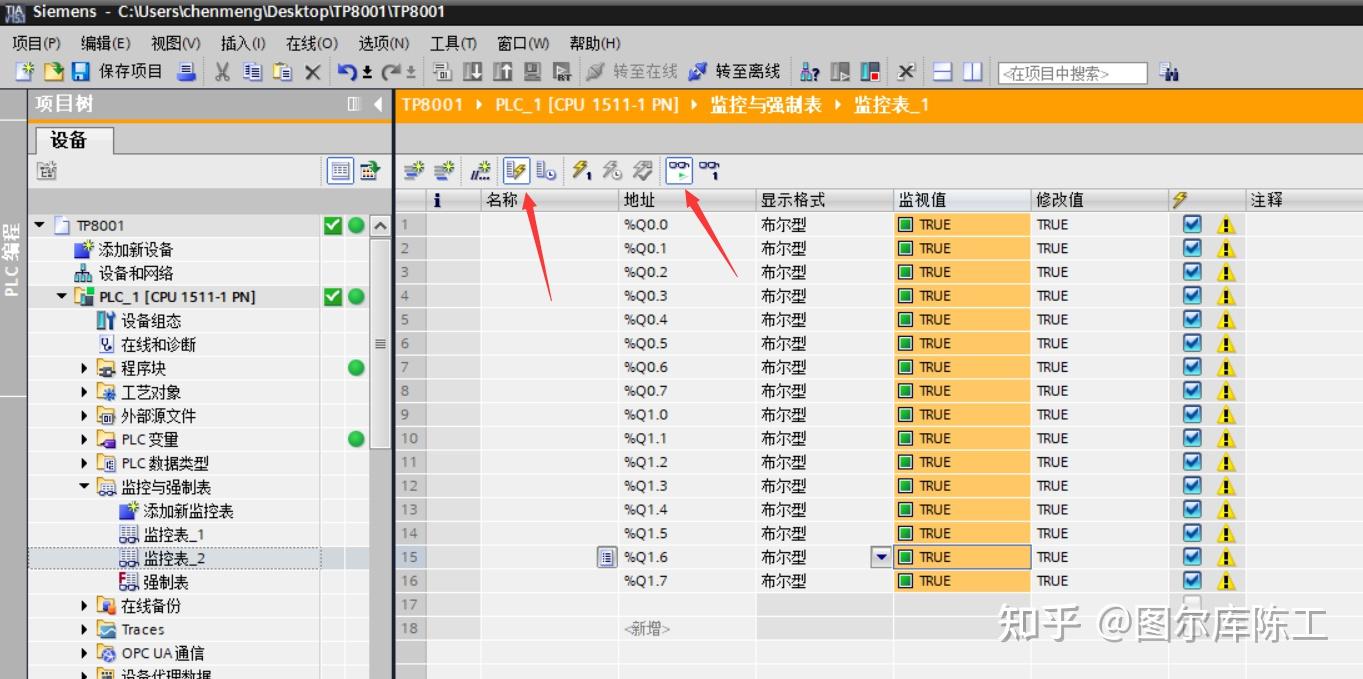
Task: Collapse the PLC_1 [CPU 1511-1 PN] node
Action: coord(62,296)
